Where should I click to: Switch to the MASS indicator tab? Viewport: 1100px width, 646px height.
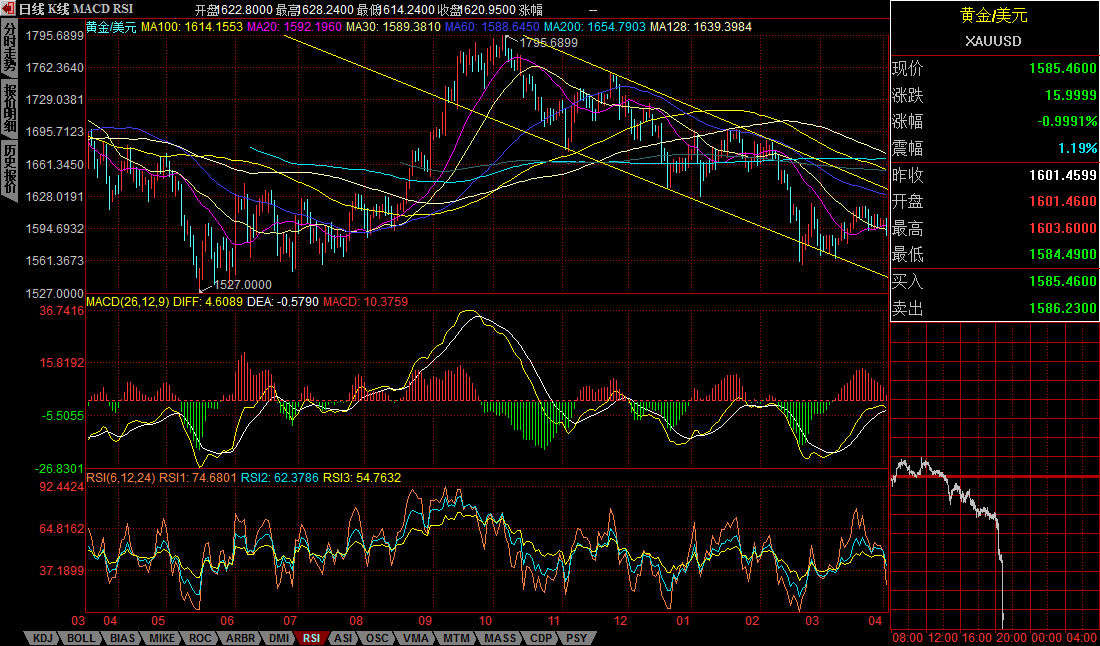(500, 638)
